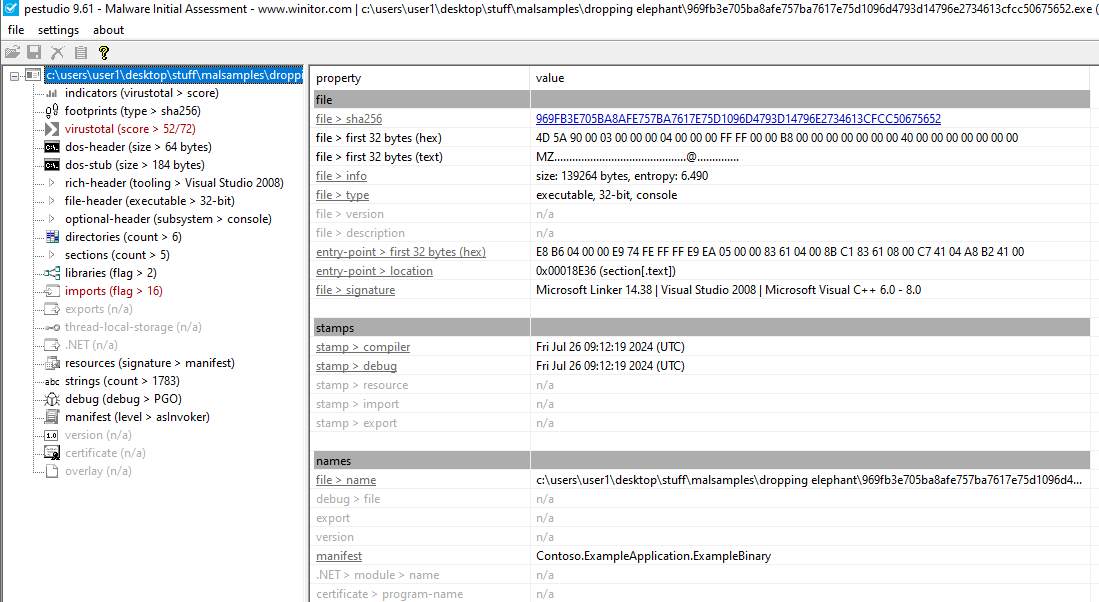
Task: Open the sha256 hash hyperlink value
Action: [738, 119]
